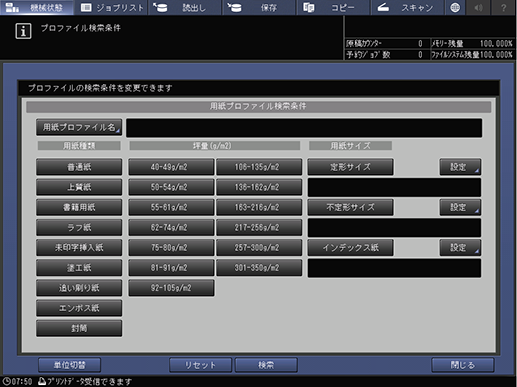
Task: Click the speaker sound icon
Action: [478, 7]
